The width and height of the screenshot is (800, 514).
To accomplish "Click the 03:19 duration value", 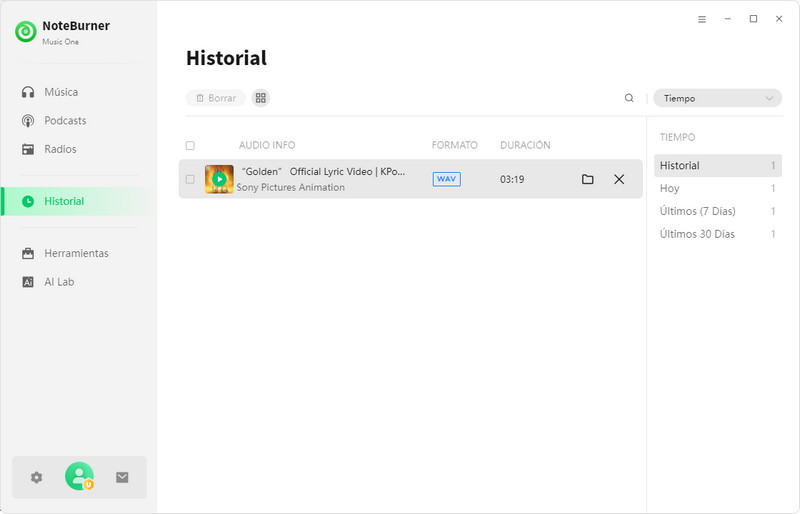I will tap(512, 179).
